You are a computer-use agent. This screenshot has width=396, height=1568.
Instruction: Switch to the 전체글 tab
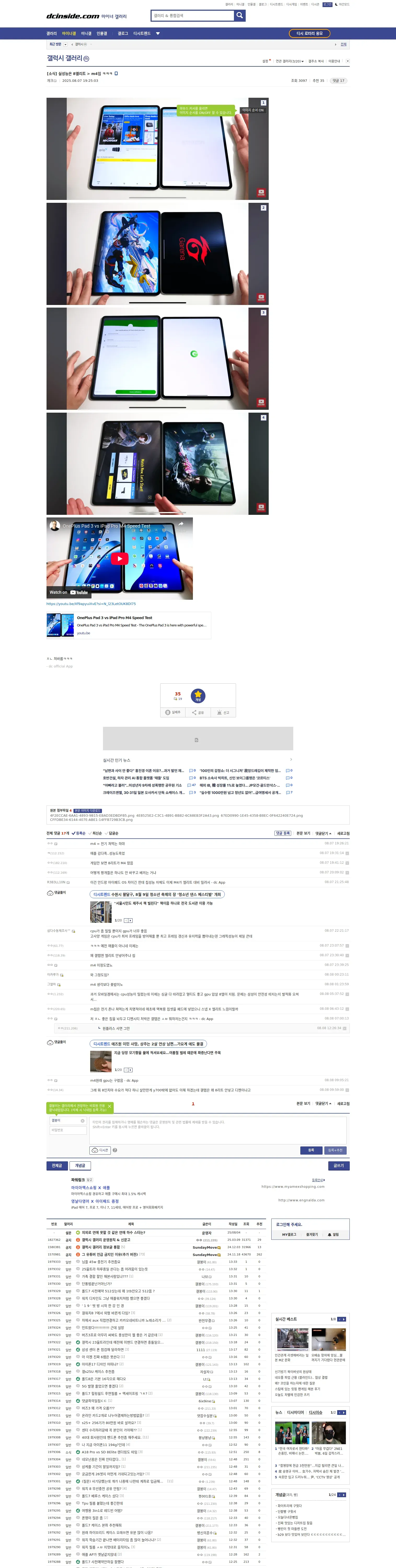pos(57,1165)
